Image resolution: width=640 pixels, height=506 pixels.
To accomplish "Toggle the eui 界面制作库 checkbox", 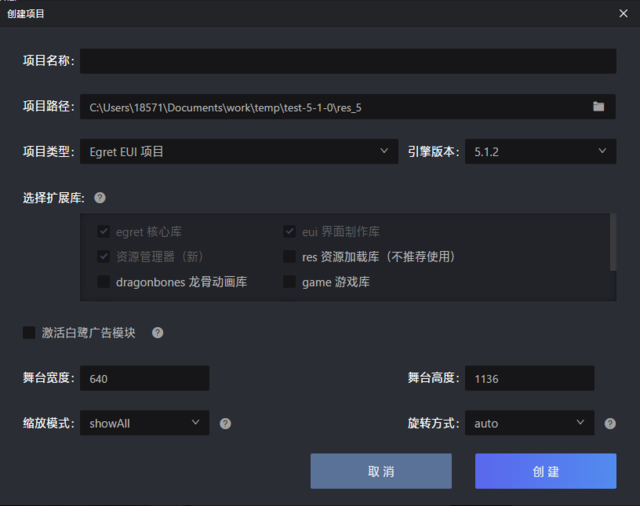I will (x=289, y=232).
